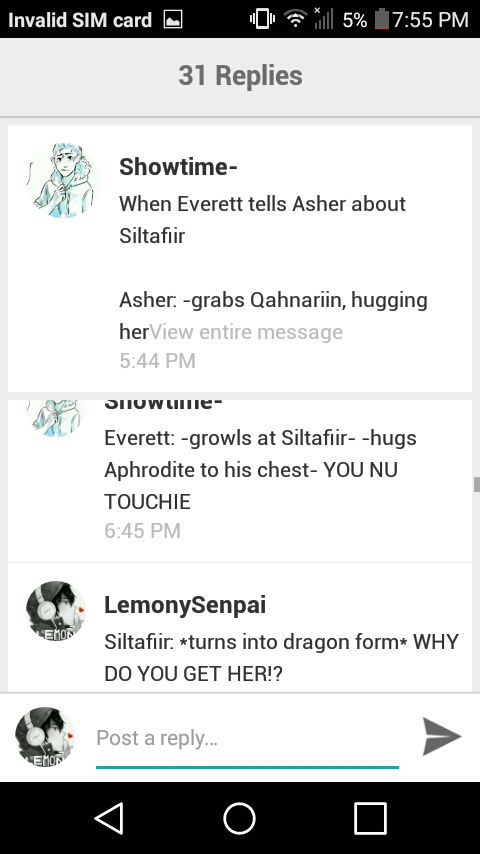Open recent apps with square button
The image size is (480, 854).
370,818
